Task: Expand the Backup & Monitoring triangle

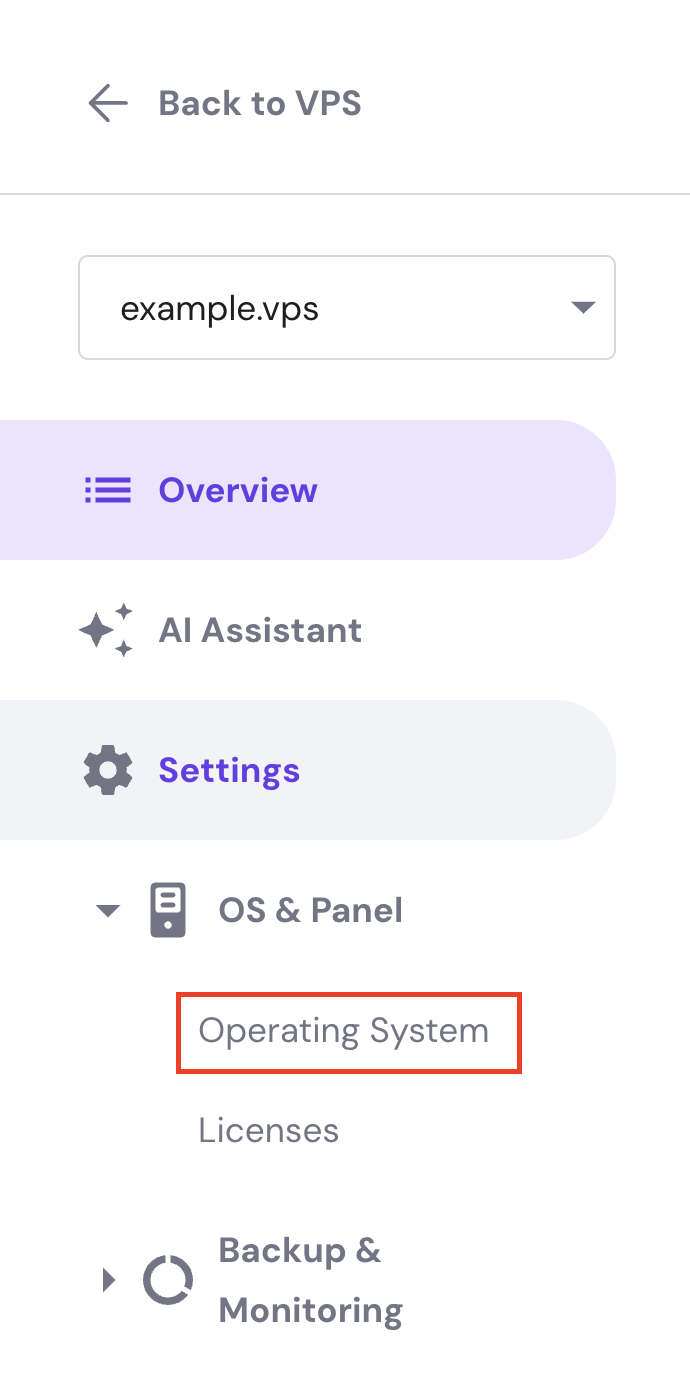Action: (x=109, y=1280)
